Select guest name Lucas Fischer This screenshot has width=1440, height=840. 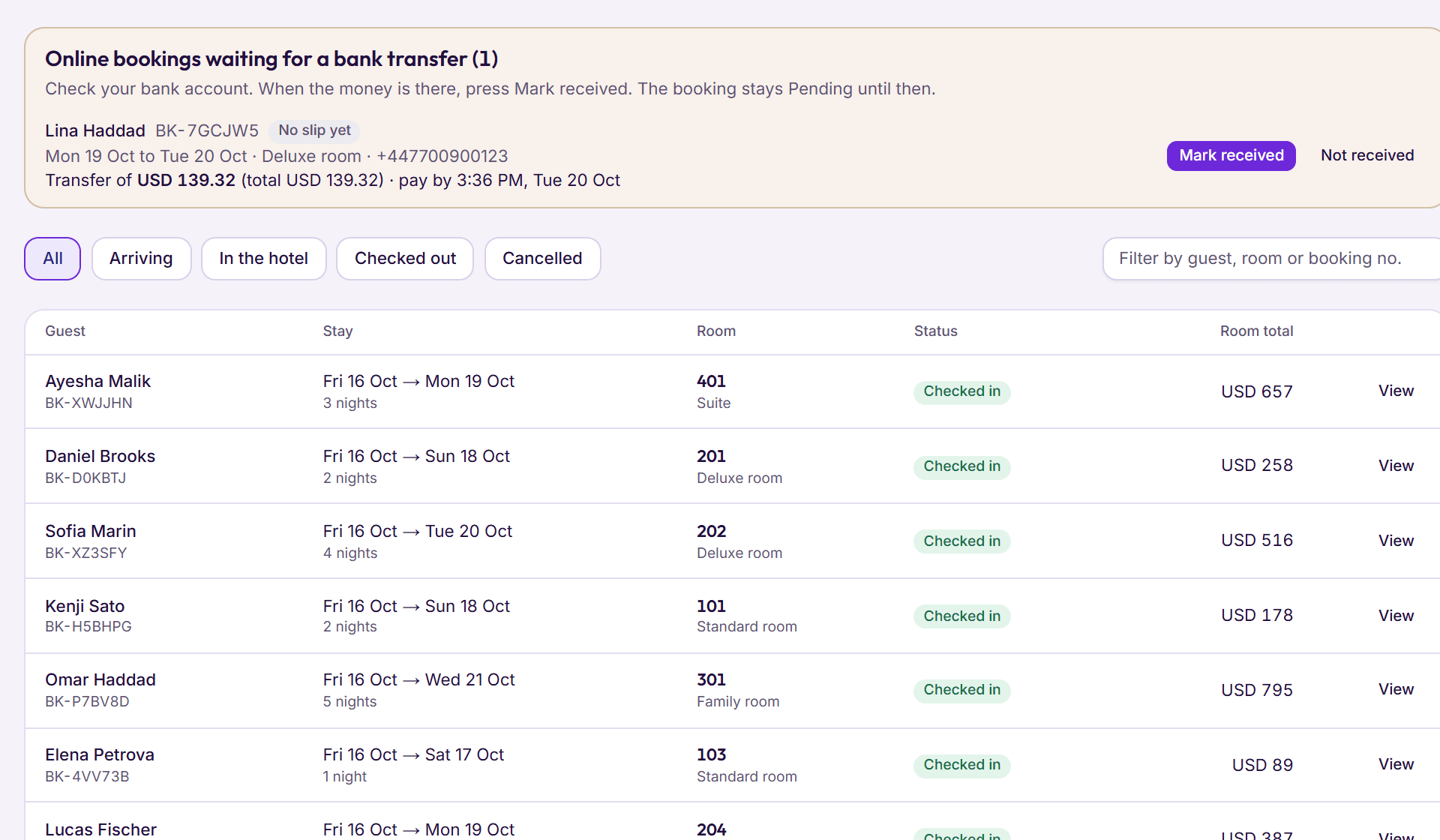coord(100,829)
